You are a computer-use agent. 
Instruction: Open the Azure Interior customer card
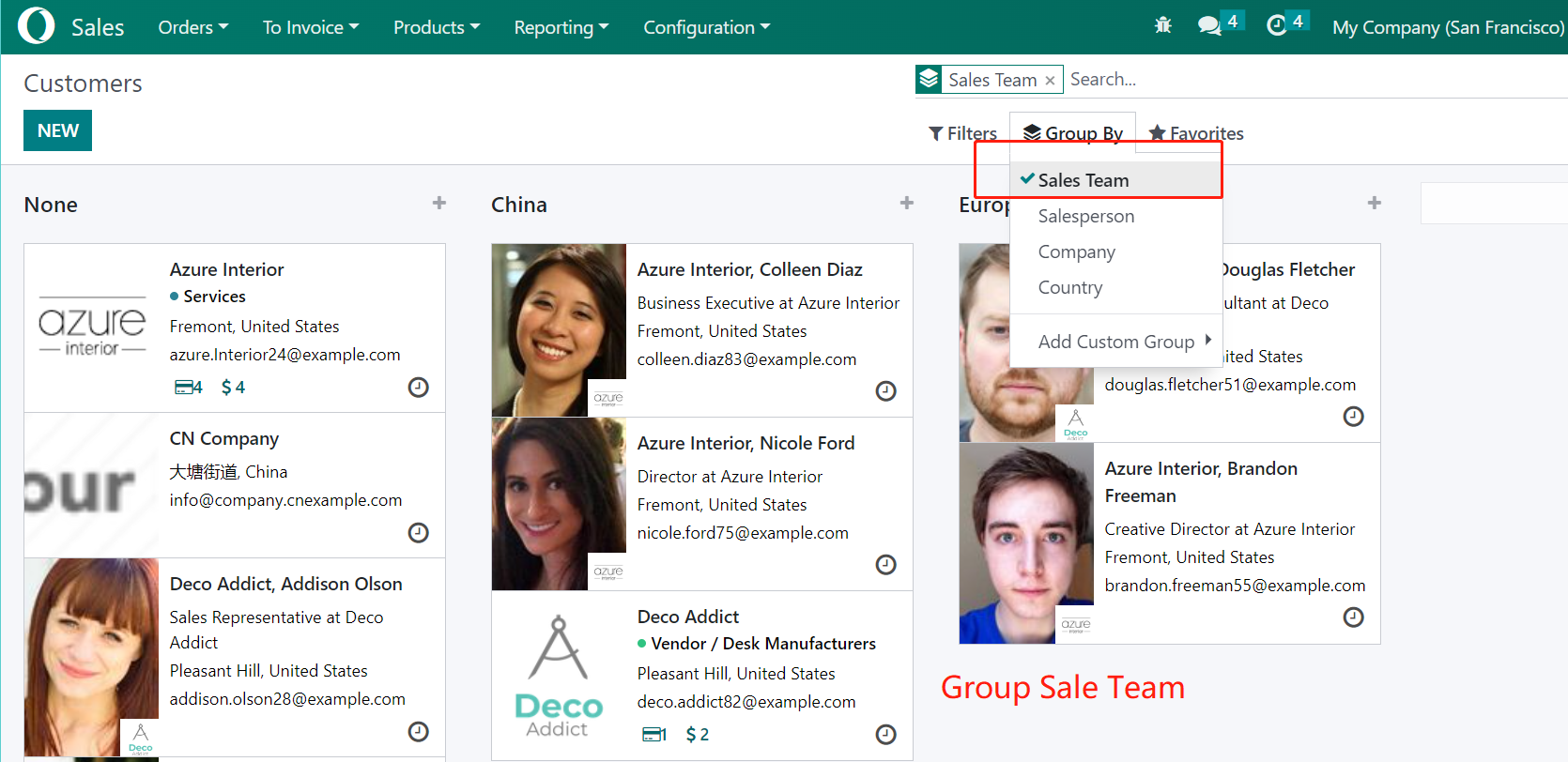235,328
